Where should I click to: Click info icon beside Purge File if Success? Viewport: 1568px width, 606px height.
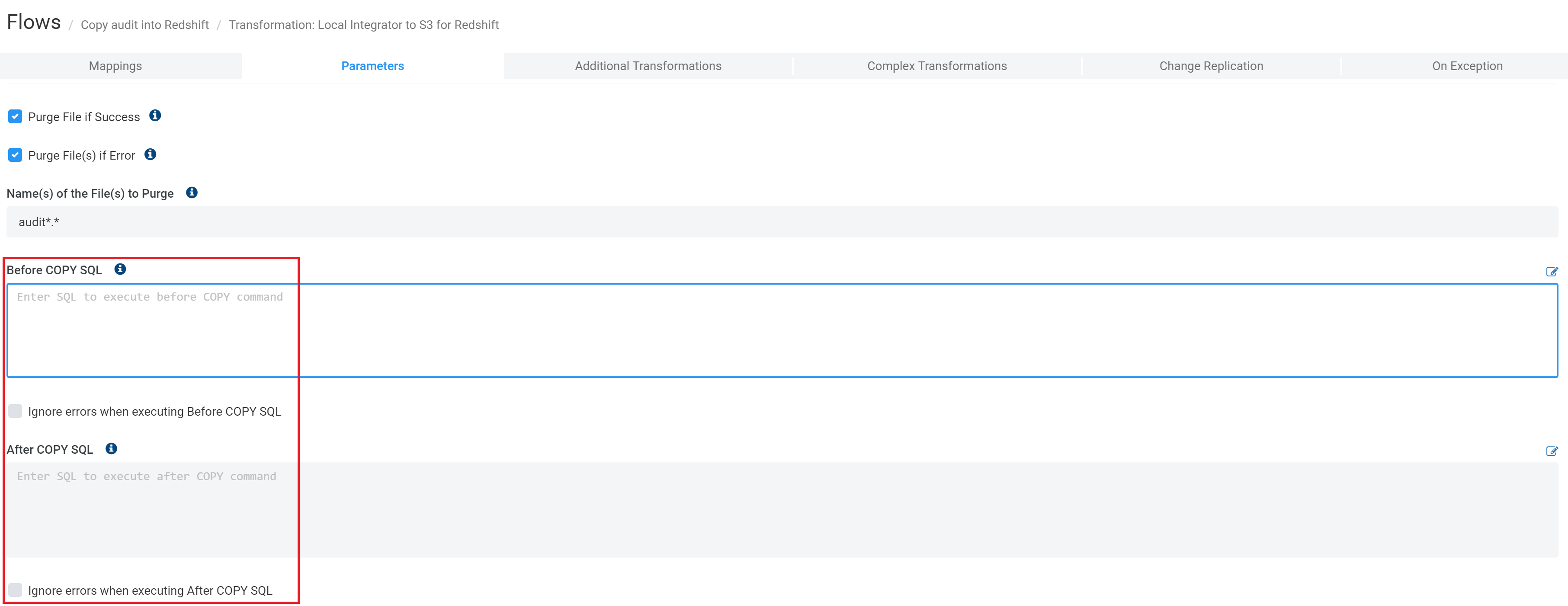pyautogui.click(x=154, y=115)
